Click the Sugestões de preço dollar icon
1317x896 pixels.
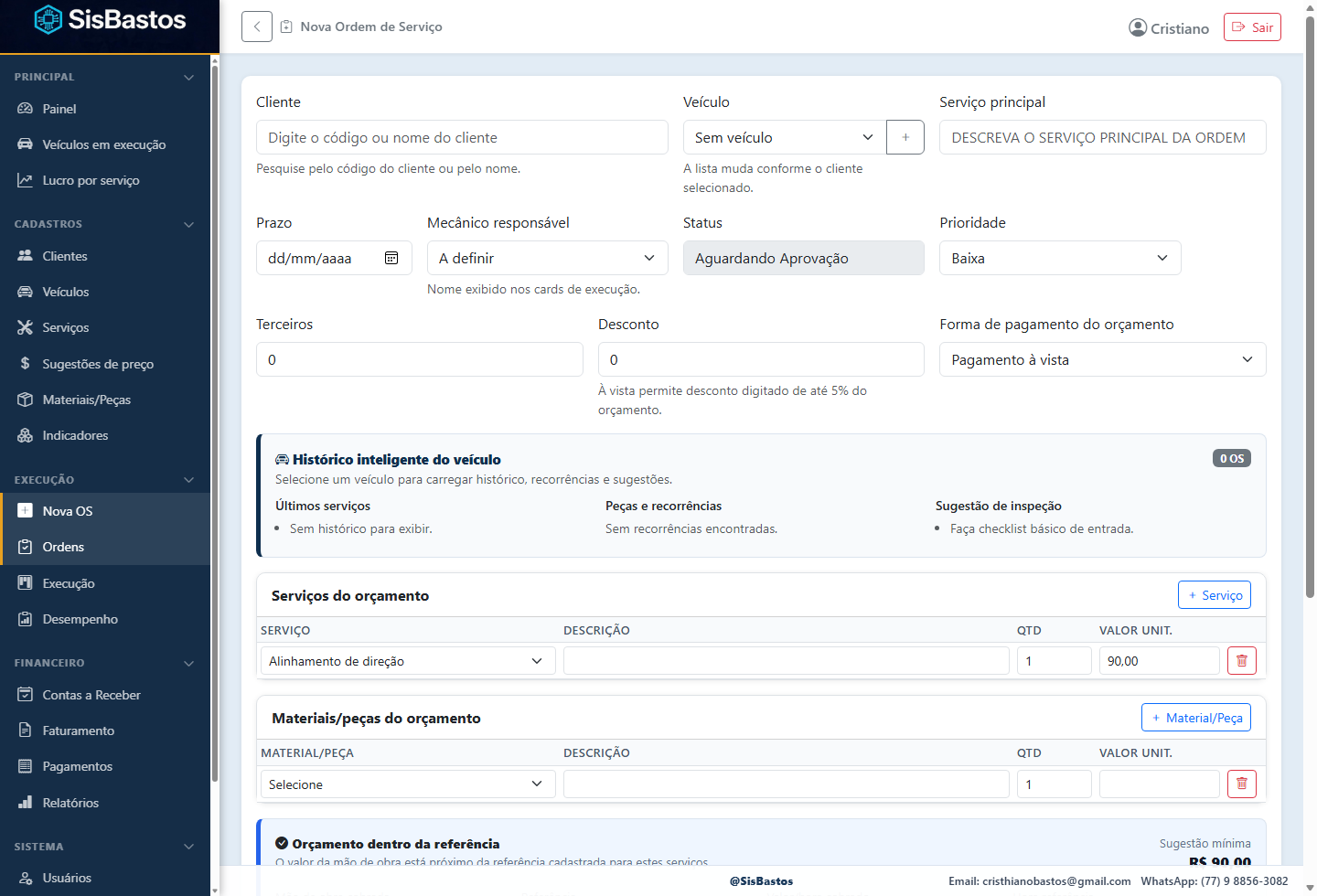[x=25, y=364]
